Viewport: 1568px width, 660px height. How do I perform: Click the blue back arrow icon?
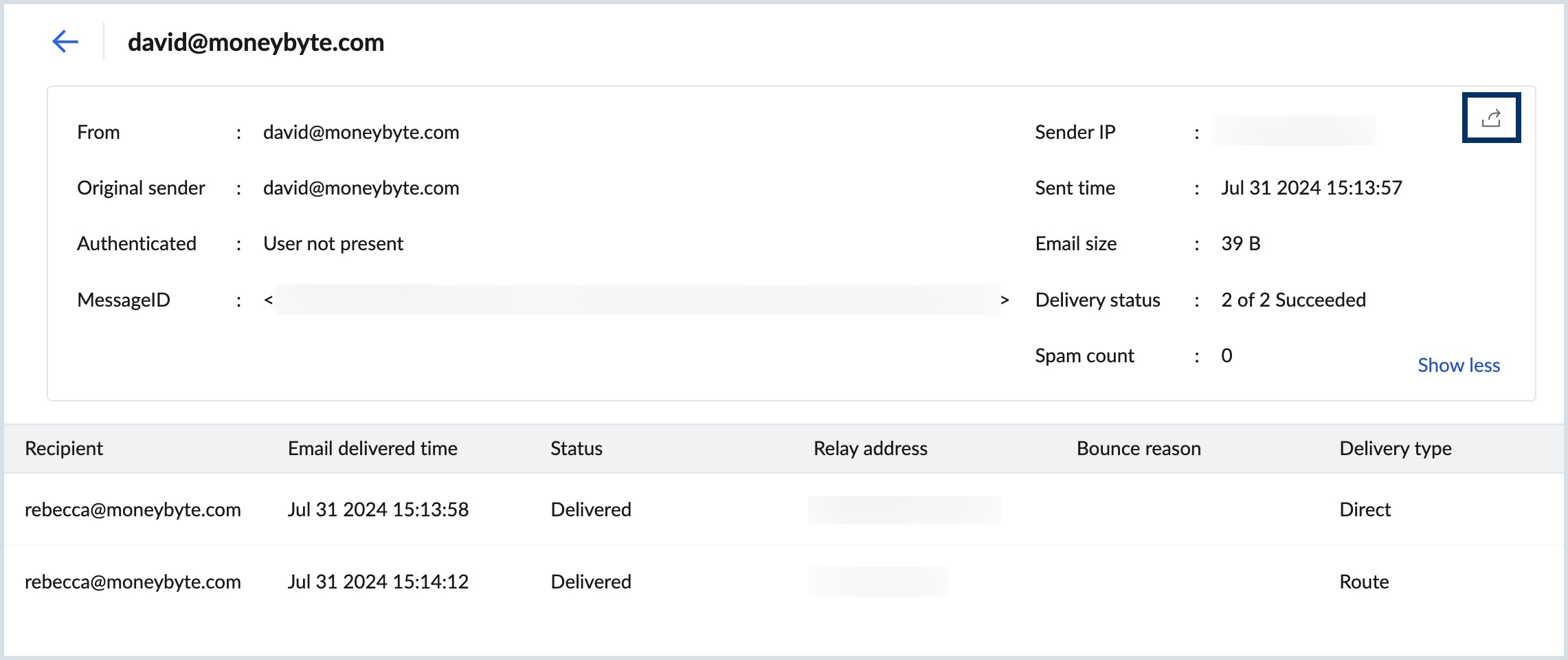coord(65,42)
